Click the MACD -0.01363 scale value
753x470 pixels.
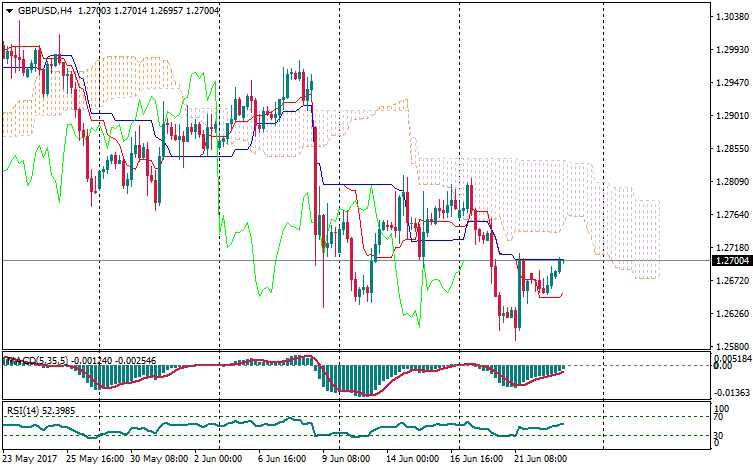(731, 393)
